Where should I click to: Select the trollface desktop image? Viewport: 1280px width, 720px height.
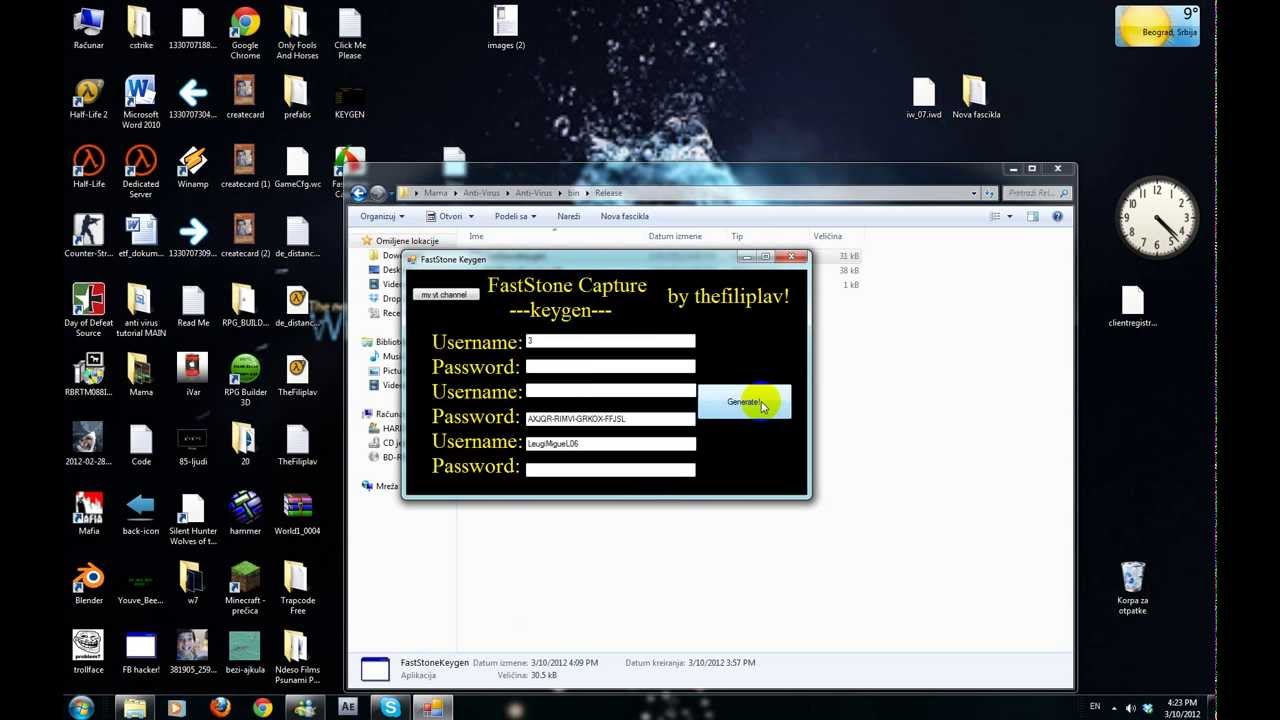pyautogui.click(x=89, y=652)
